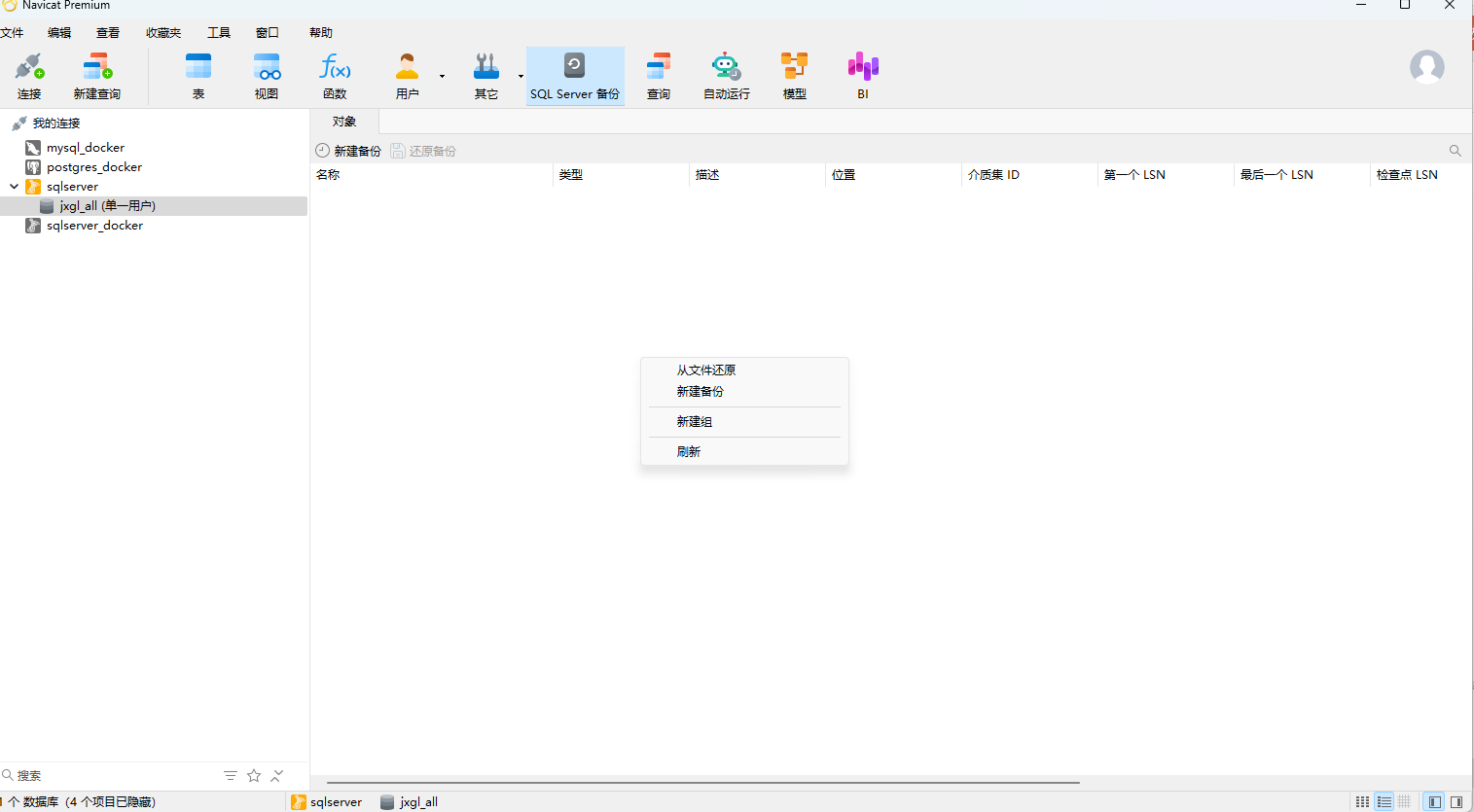
Task: Open the 其它 dropdown arrow
Action: pos(521,76)
